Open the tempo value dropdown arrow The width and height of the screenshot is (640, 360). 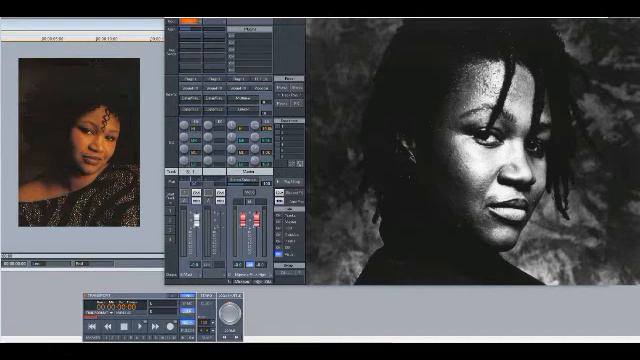tap(213, 322)
